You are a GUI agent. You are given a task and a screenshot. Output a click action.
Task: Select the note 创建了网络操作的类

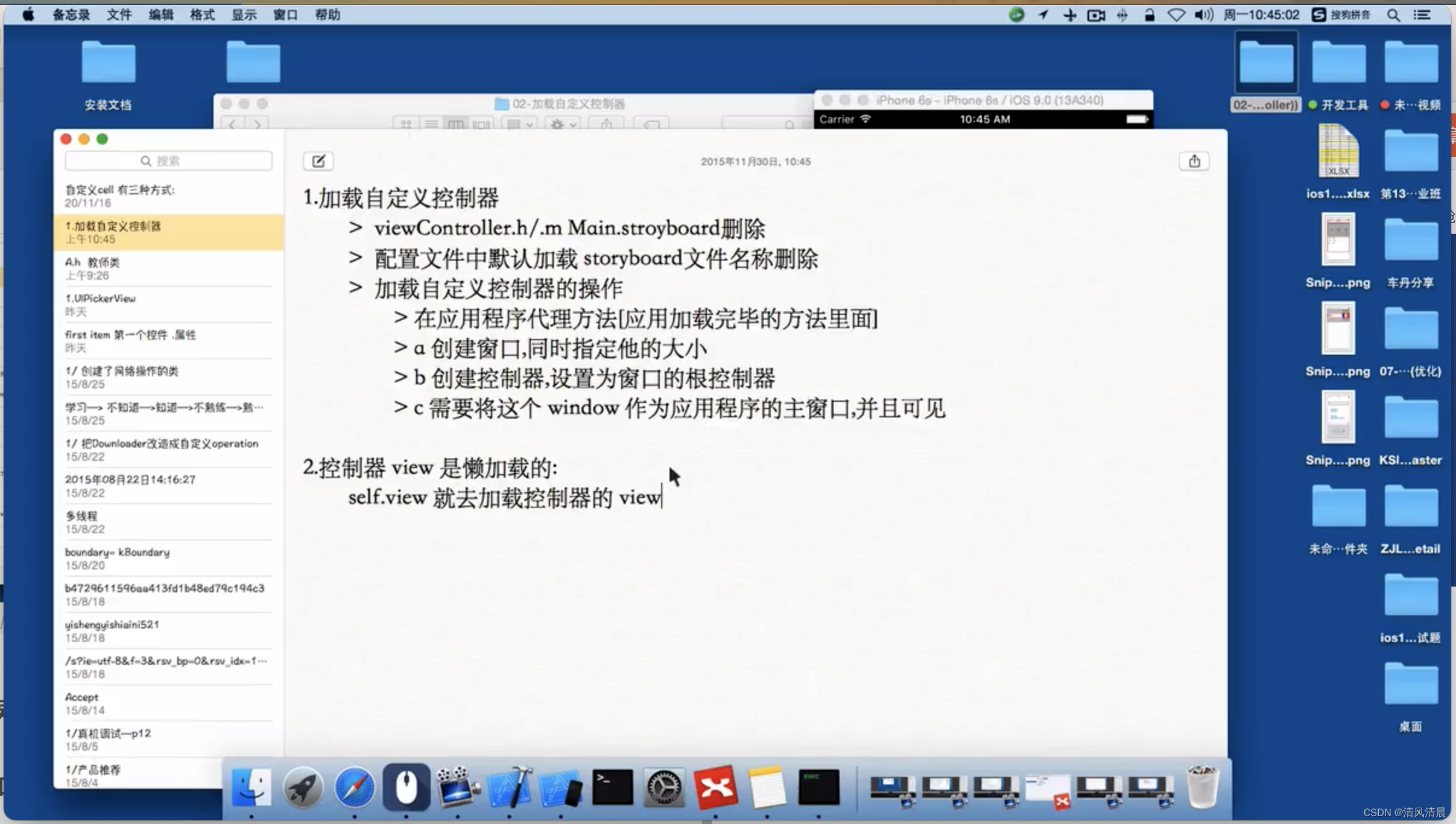[169, 377]
